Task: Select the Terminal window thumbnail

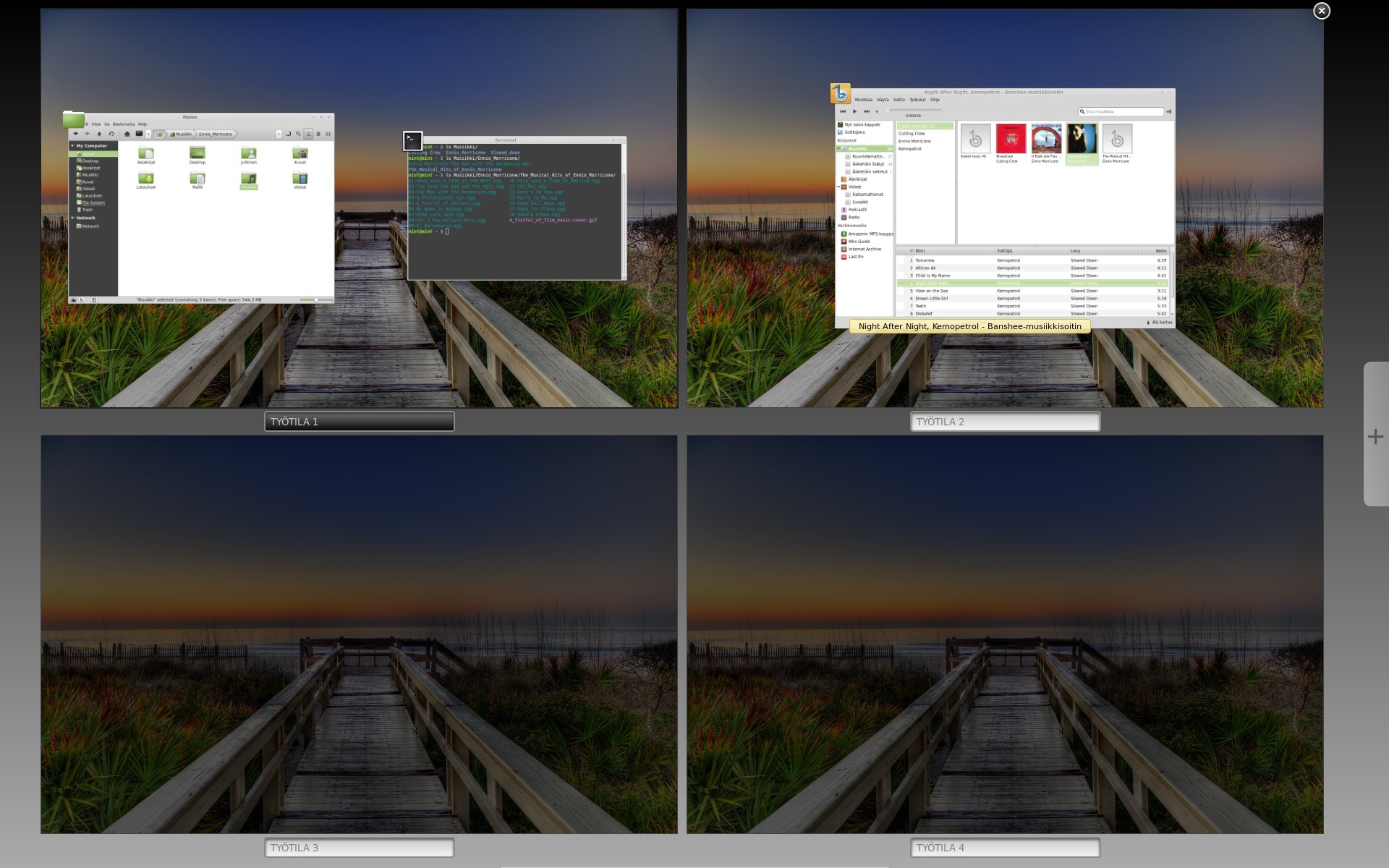Action: [516, 210]
